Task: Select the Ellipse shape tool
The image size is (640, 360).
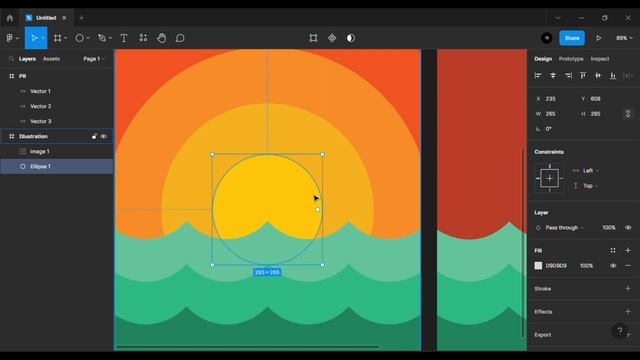Action: pos(80,38)
